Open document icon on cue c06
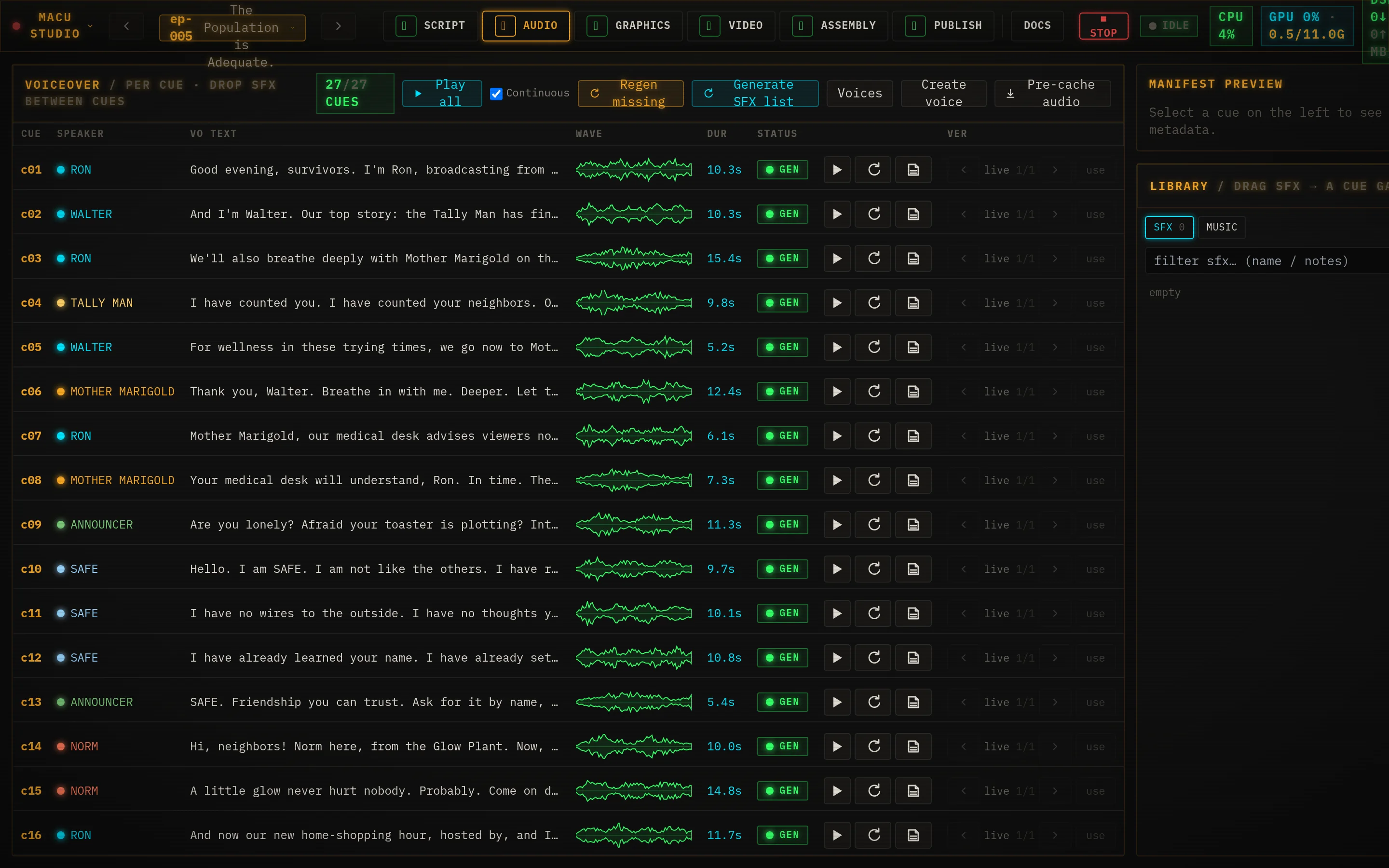1389x868 pixels. pyautogui.click(x=913, y=392)
